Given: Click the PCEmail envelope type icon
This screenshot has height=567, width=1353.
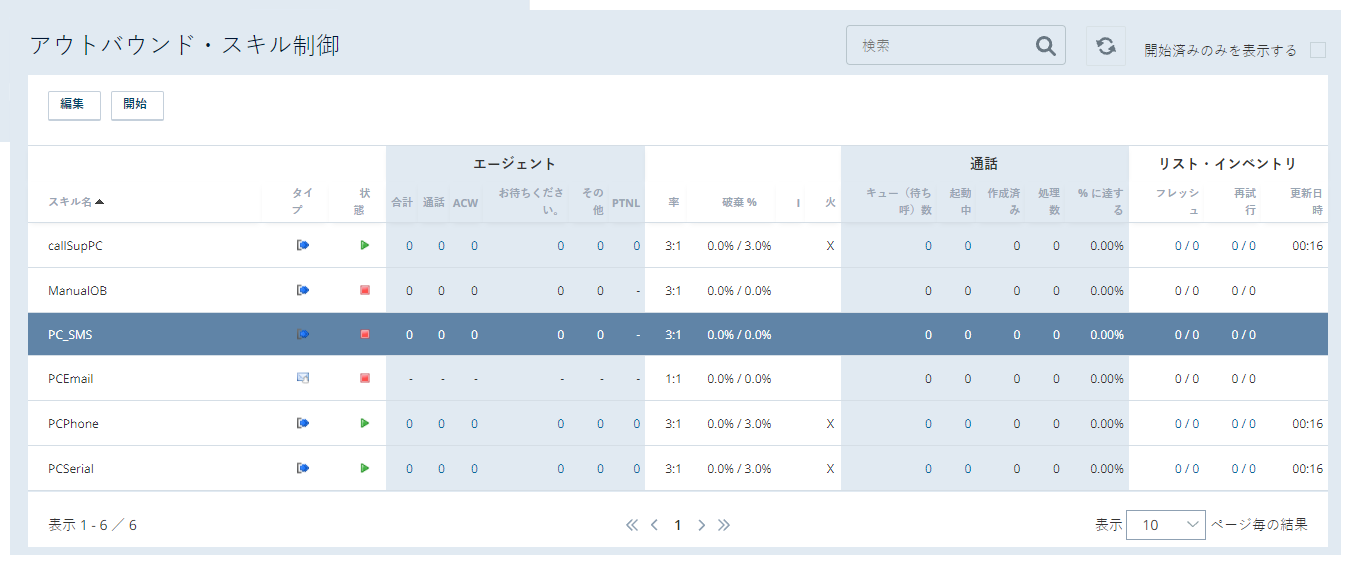Looking at the screenshot, I should coord(303,378).
